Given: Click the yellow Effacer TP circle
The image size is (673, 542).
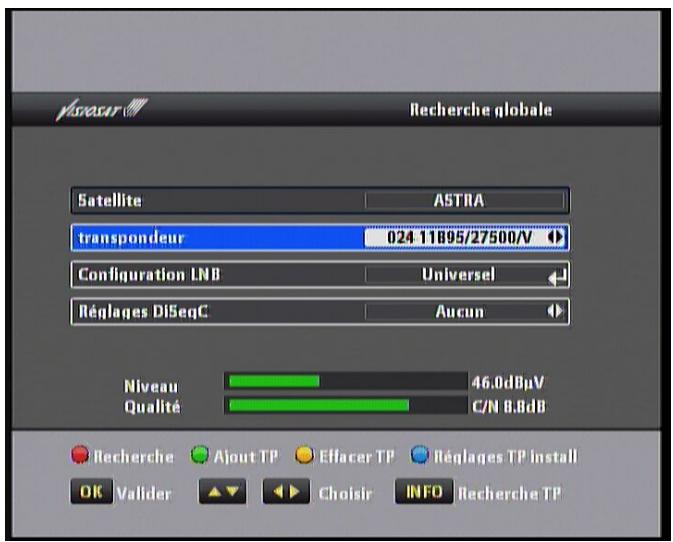Looking at the screenshot, I should pyautogui.click(x=304, y=455).
